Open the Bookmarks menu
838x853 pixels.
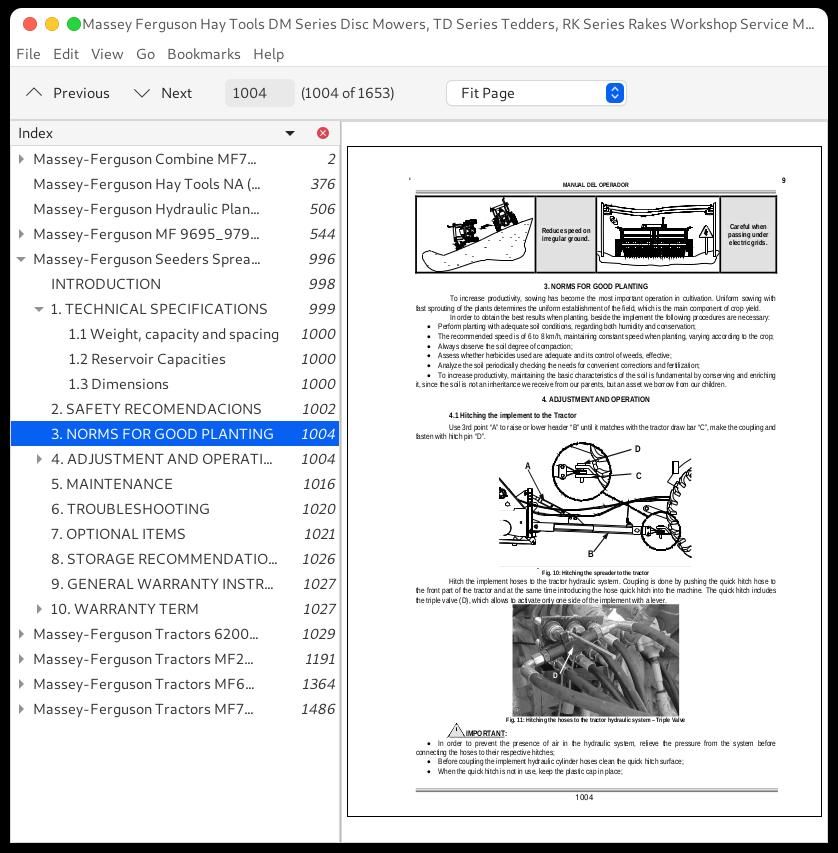click(x=203, y=54)
